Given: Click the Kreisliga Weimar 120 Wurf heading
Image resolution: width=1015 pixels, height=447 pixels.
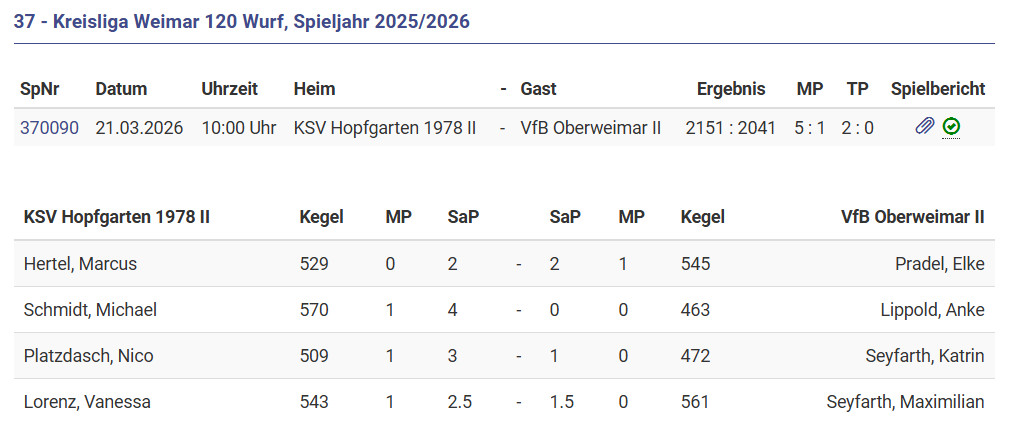Looking at the screenshot, I should [x=242, y=22].
